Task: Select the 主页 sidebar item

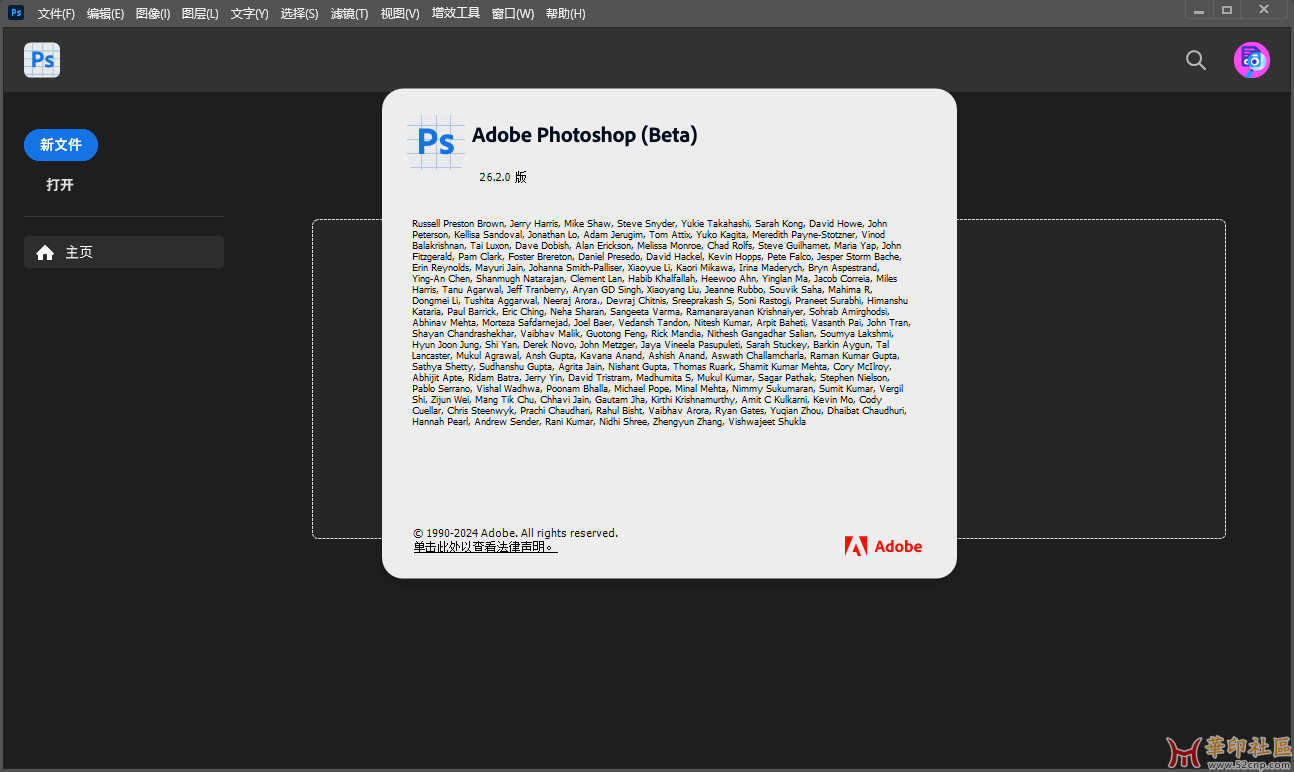Action: tap(124, 252)
